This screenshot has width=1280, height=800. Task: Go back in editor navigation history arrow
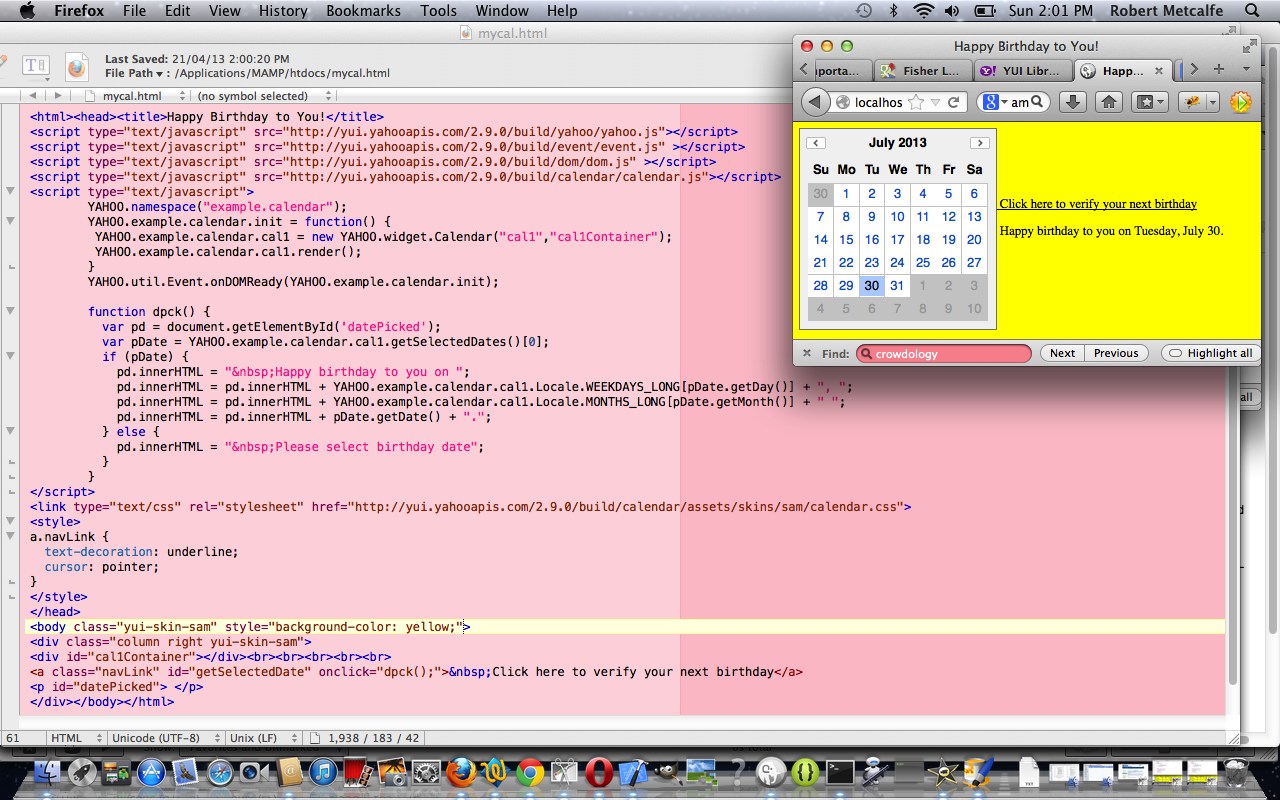tap(33, 96)
